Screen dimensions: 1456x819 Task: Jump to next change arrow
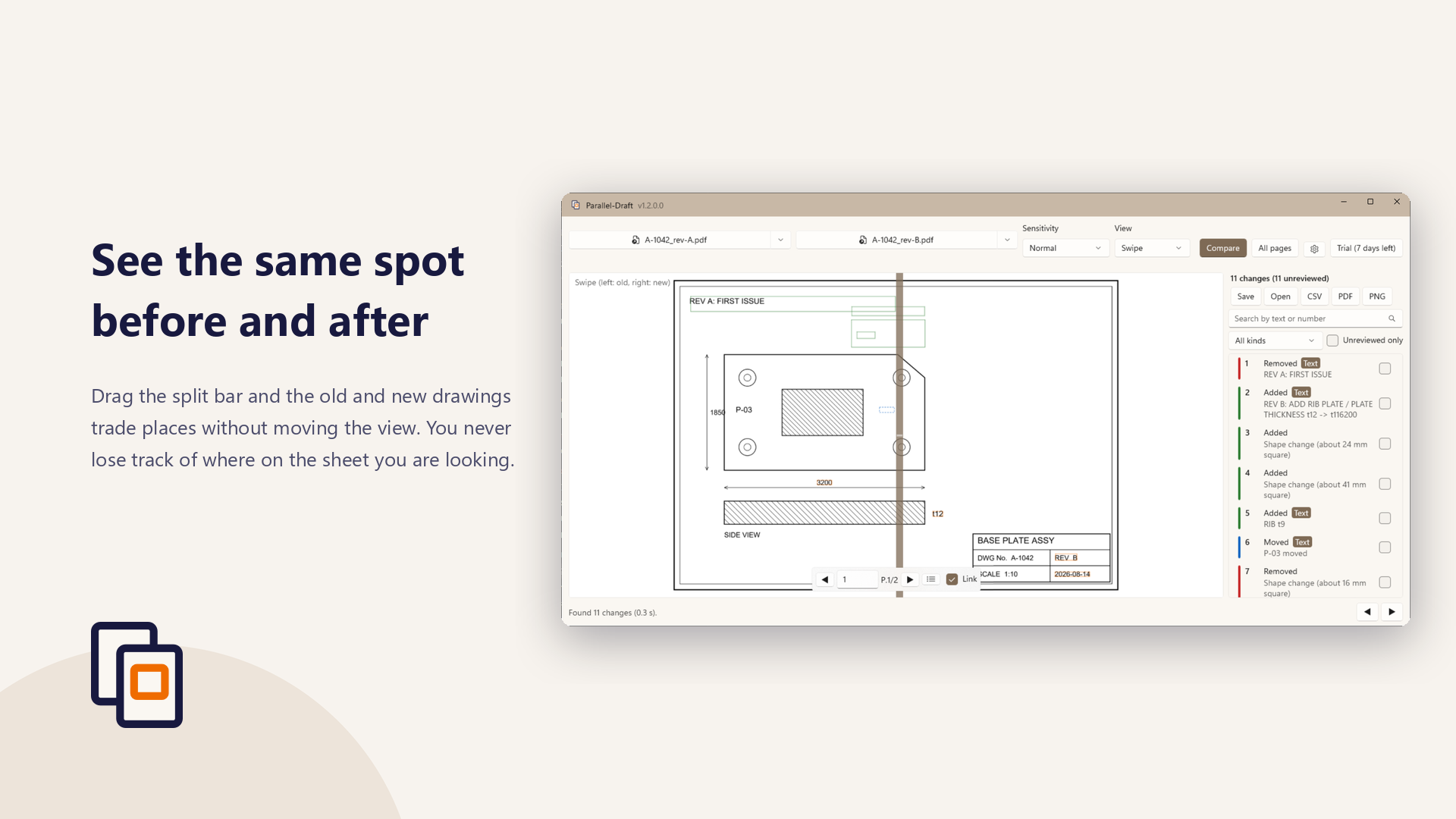(x=1392, y=612)
